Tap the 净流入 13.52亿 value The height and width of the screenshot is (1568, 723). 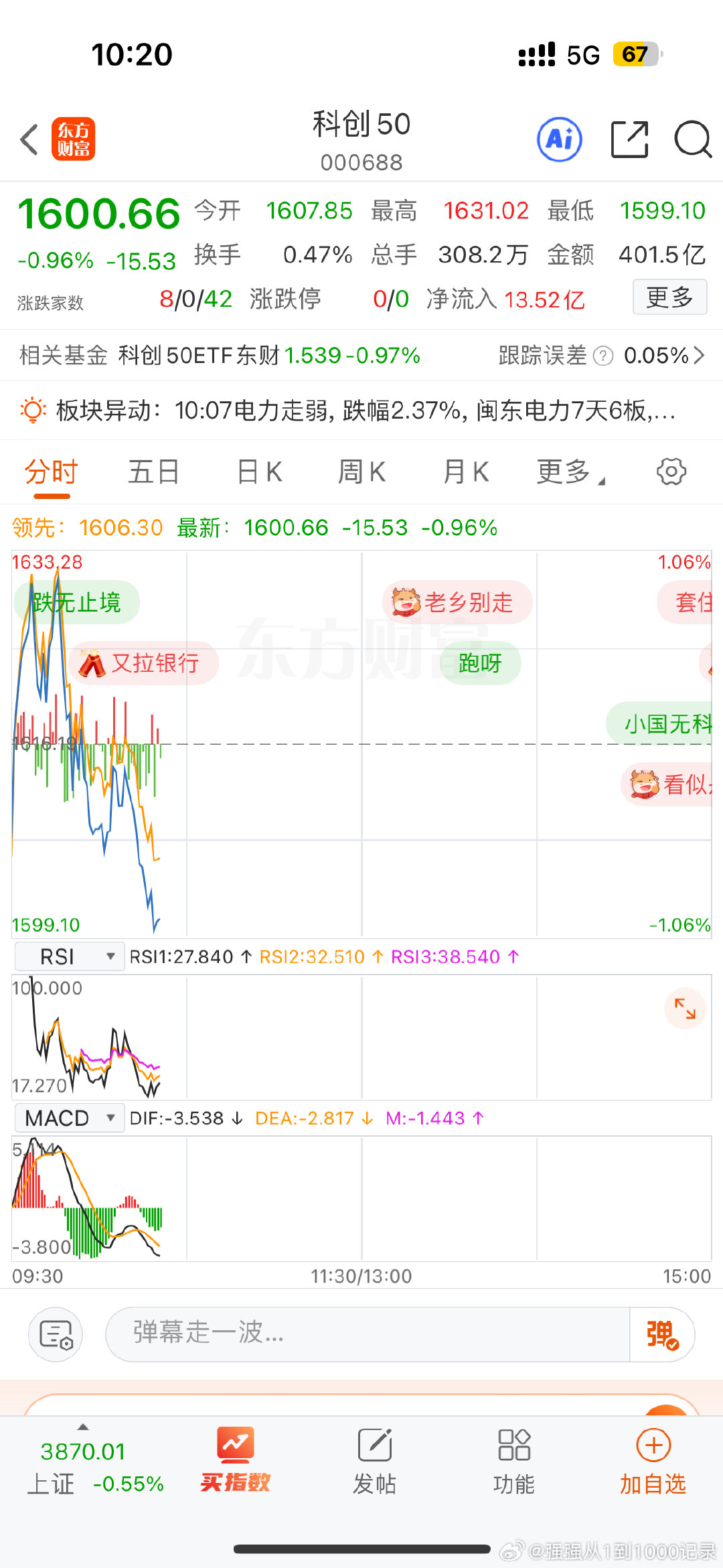pos(544,300)
